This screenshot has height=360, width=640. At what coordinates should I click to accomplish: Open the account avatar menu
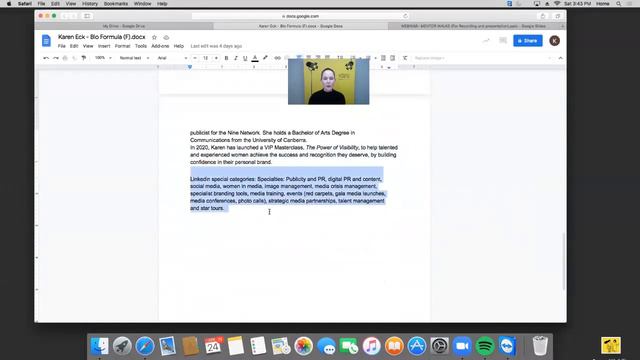554,41
